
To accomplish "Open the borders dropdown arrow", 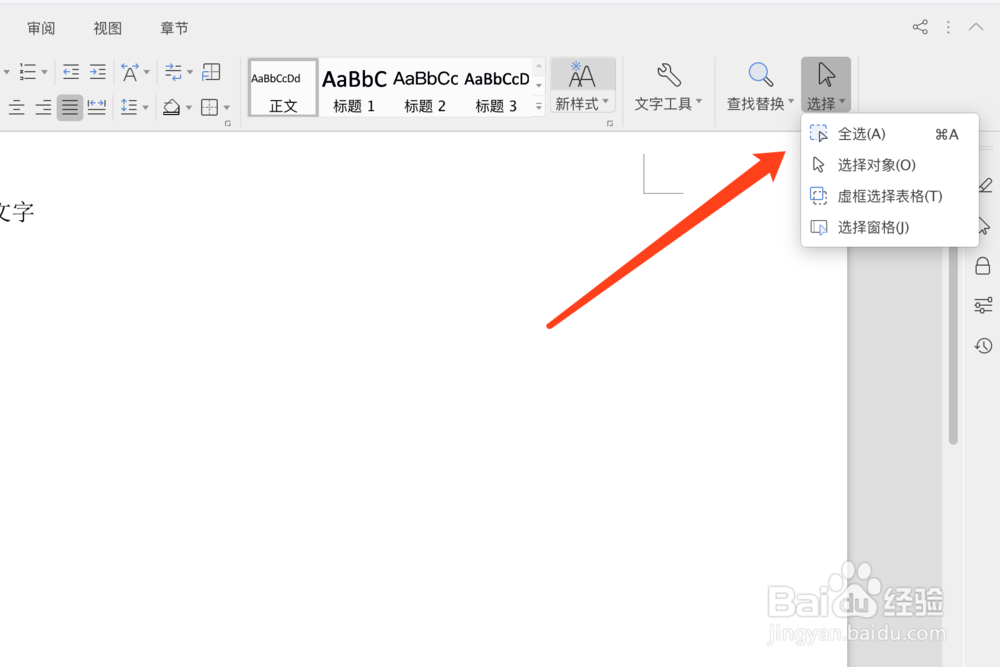I will click(227, 107).
